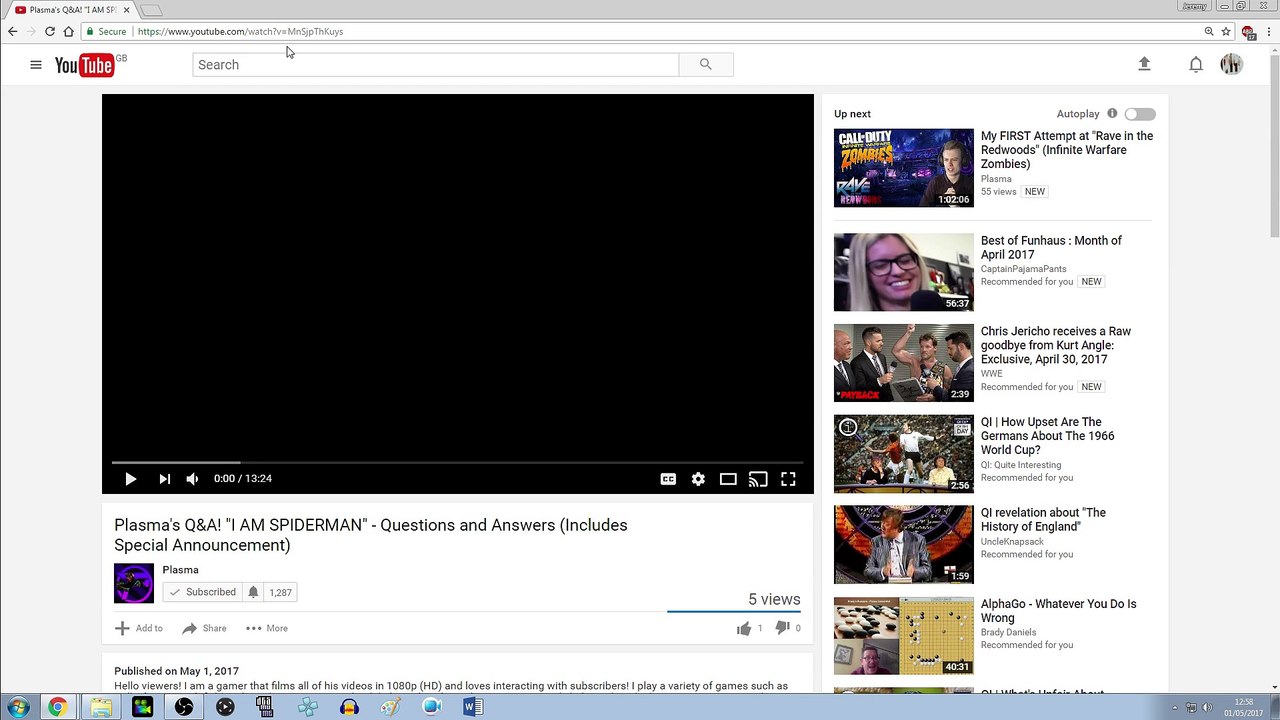The width and height of the screenshot is (1280, 720).
Task: Open the zoom indicator in address bar
Action: (1209, 32)
